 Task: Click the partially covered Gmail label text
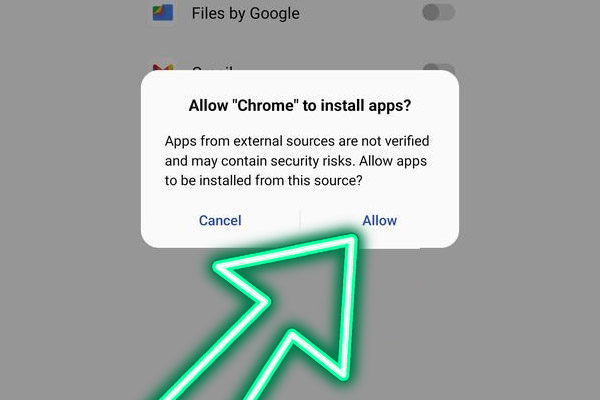(212, 68)
